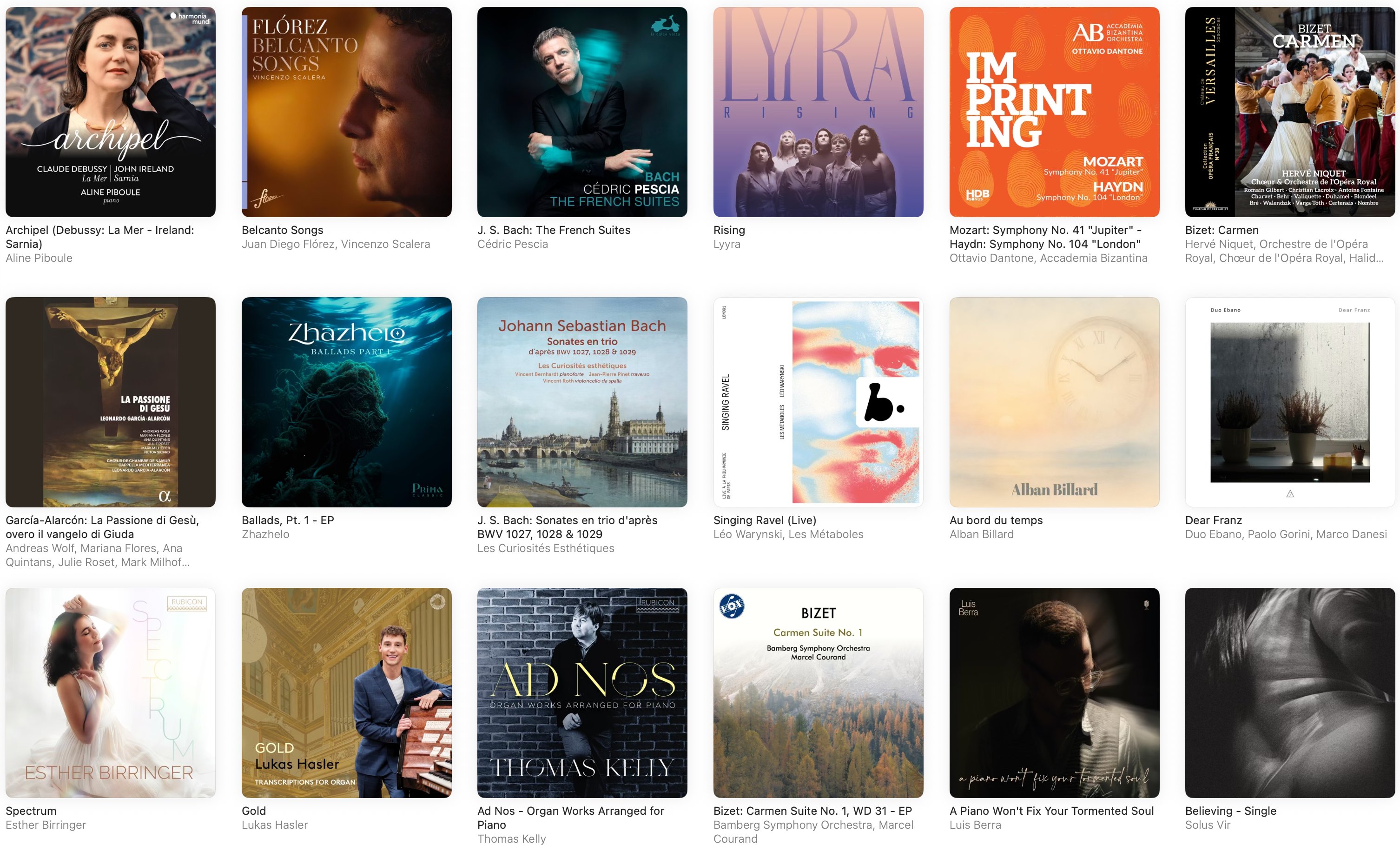1400x852 pixels.
Task: Open the Singing Ravel album artwork
Action: coord(818,402)
